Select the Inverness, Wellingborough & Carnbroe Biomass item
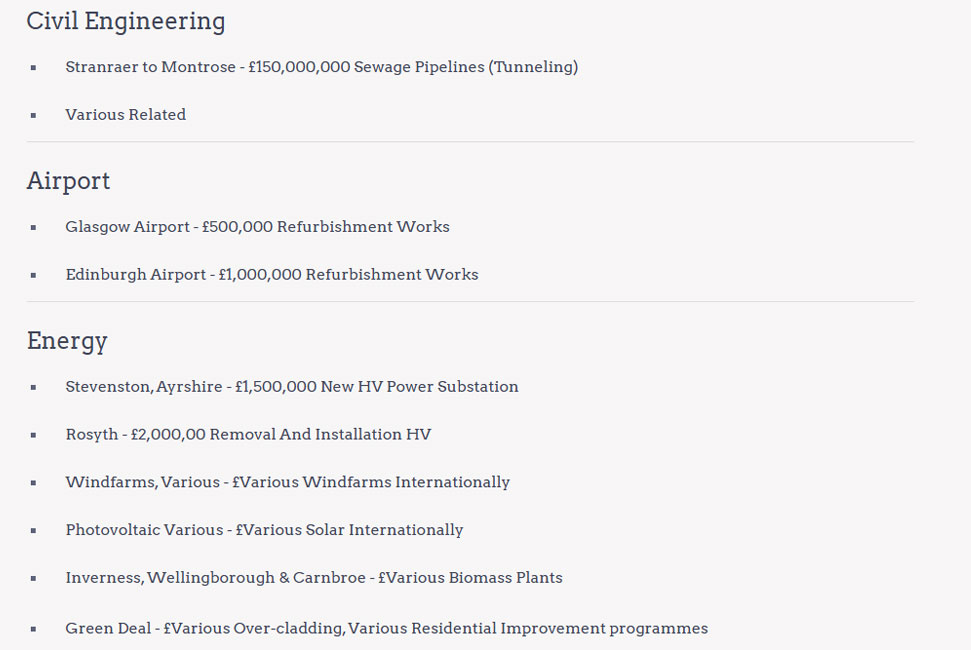 (x=314, y=578)
